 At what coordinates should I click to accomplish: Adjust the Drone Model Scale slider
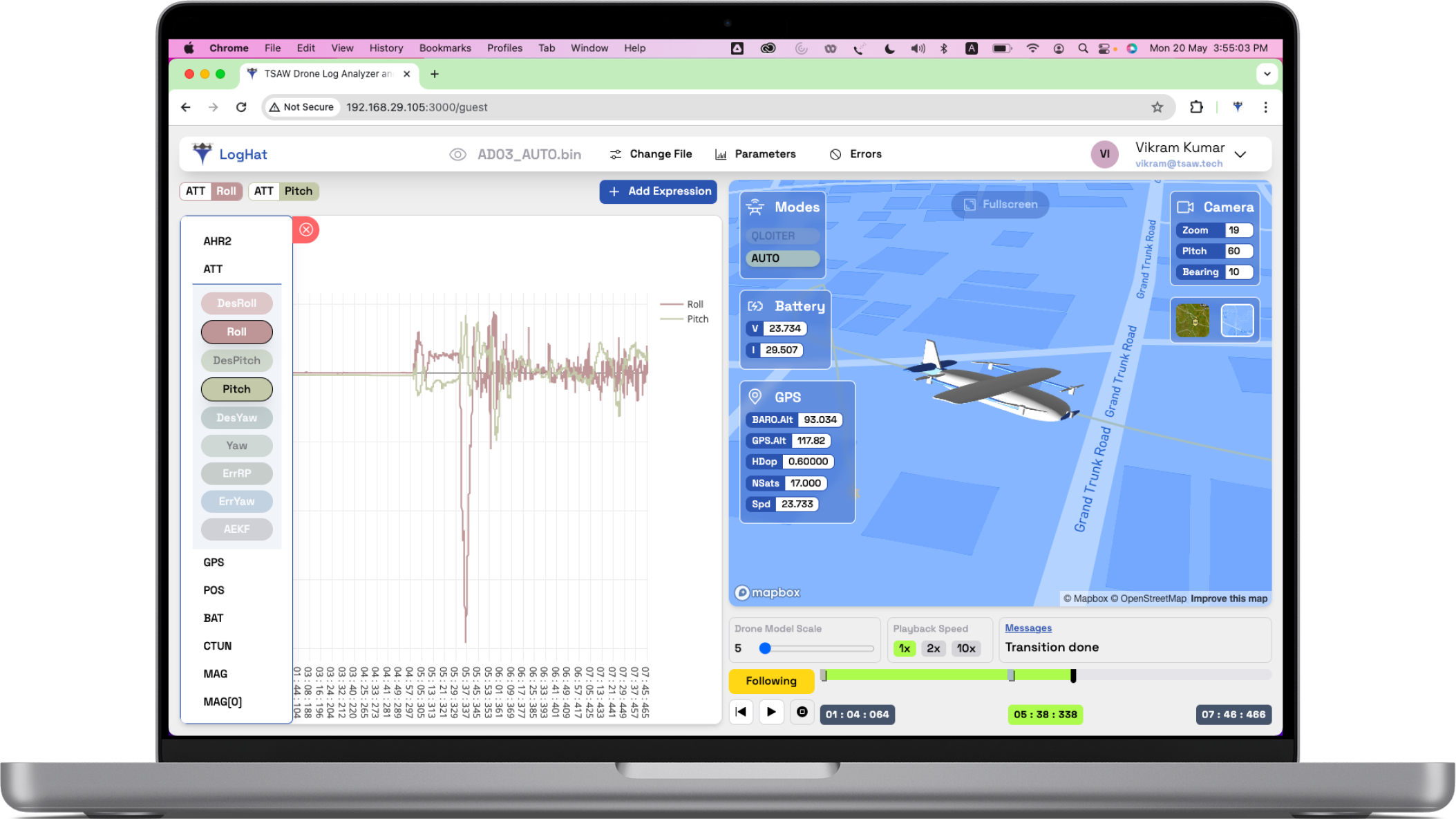click(x=764, y=648)
